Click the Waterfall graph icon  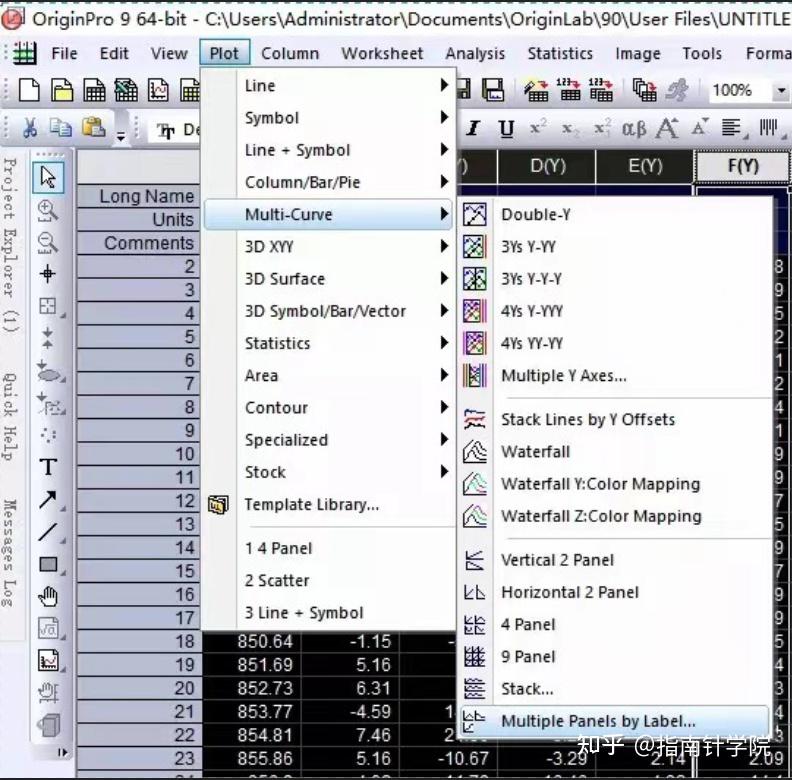pos(475,452)
